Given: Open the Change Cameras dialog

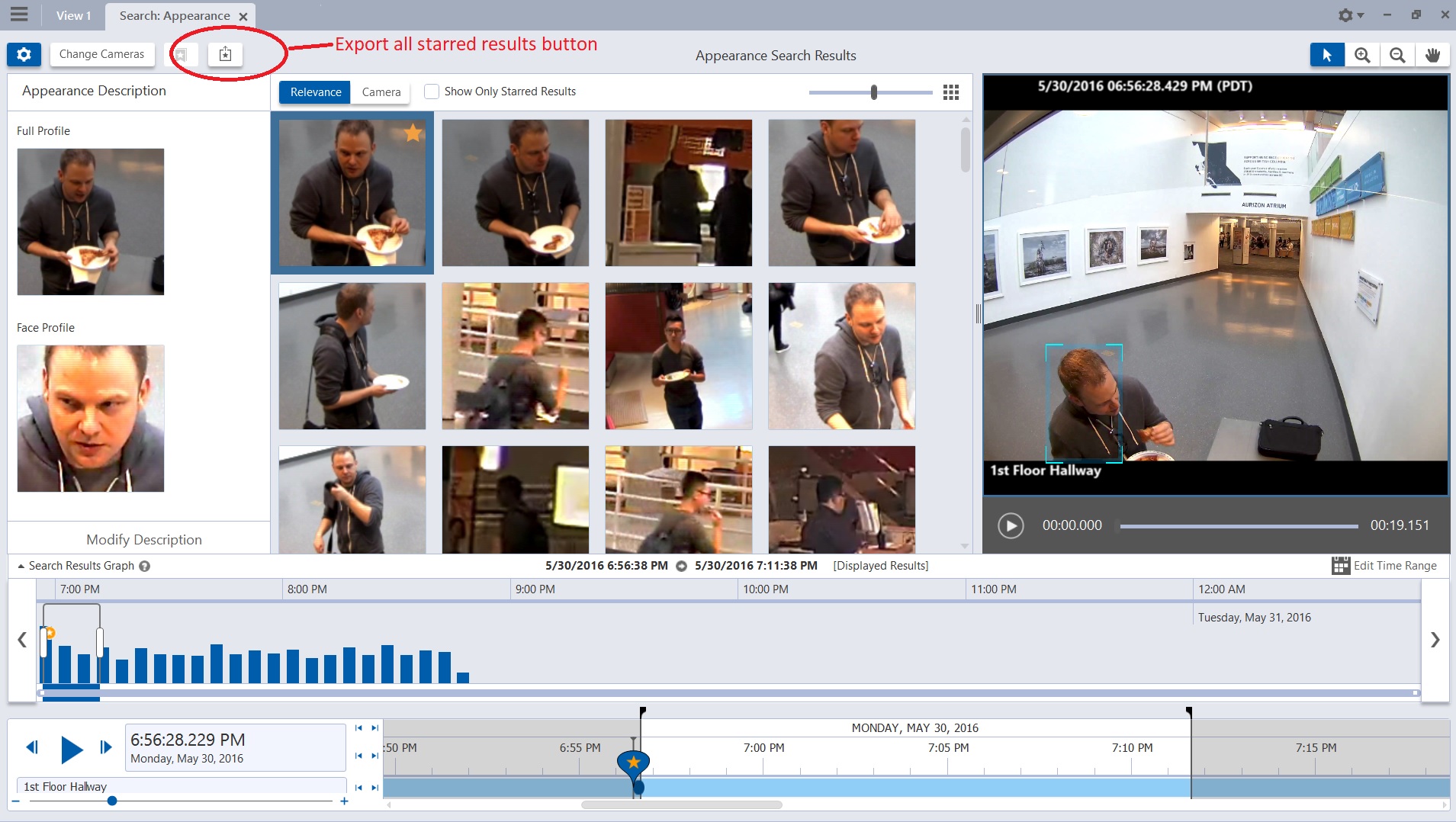Looking at the screenshot, I should 102,53.
